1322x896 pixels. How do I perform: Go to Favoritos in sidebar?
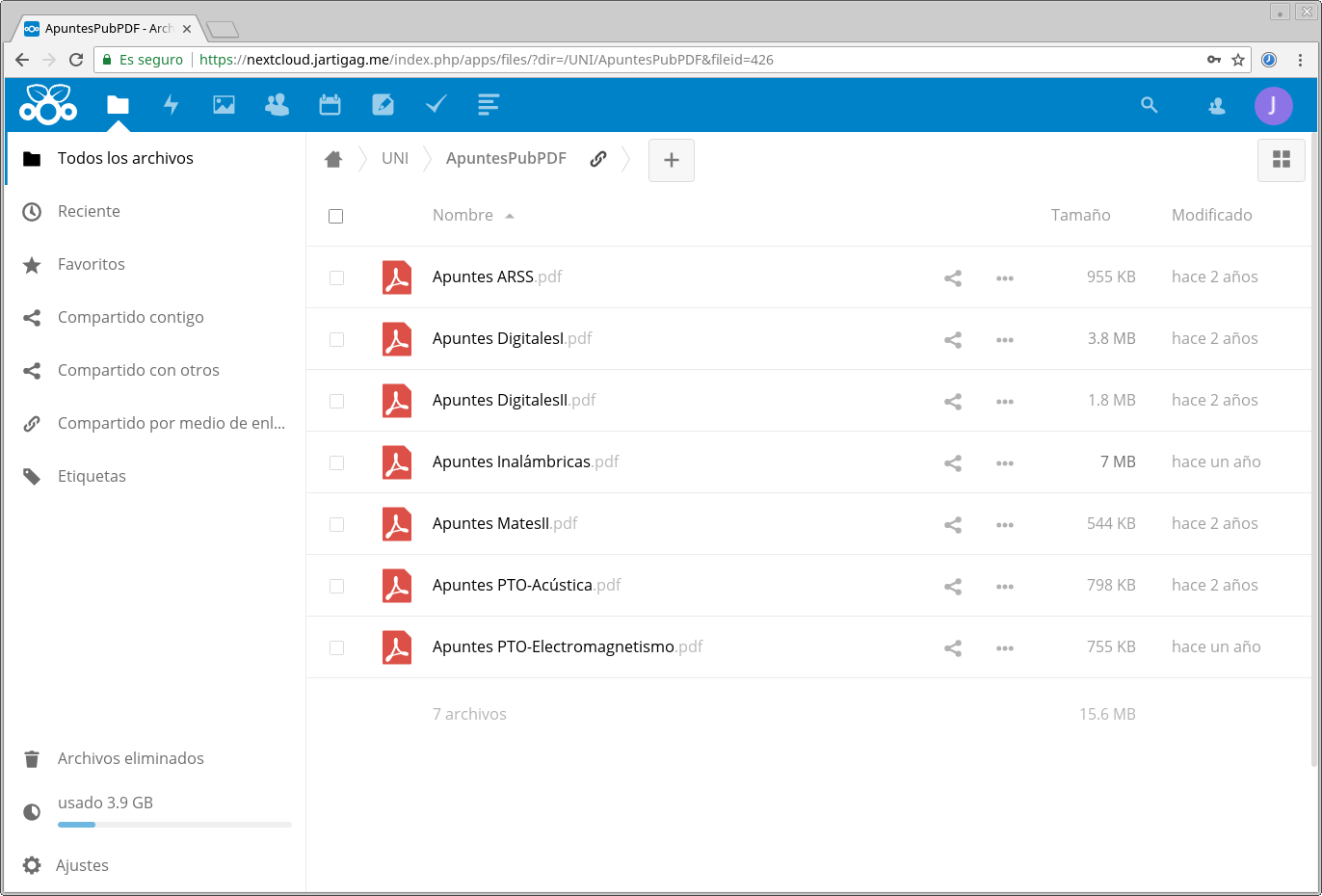pyautogui.click(x=92, y=265)
